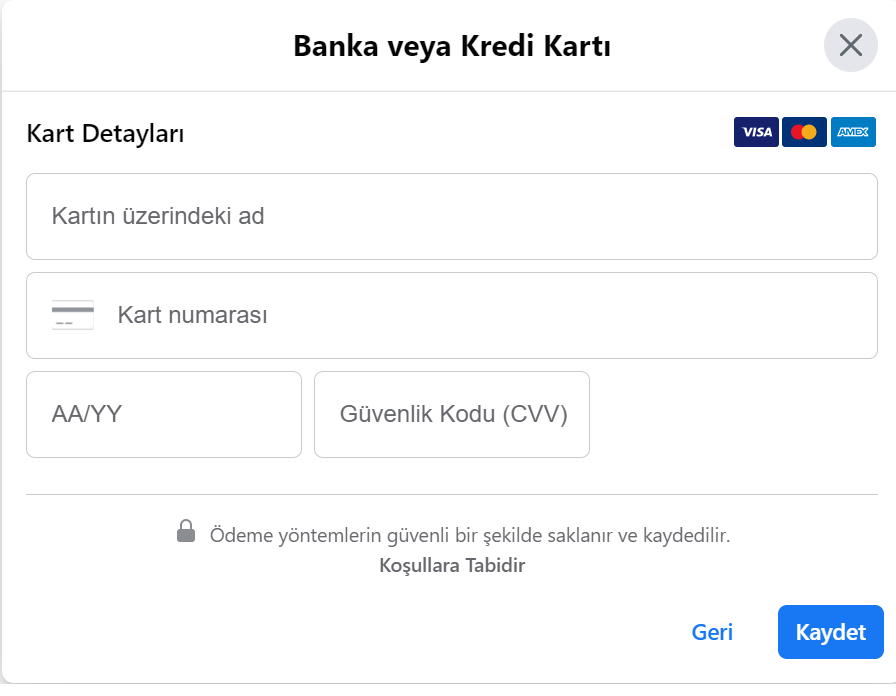Click the padlock security icon
896x696 pixels.
pyautogui.click(x=186, y=531)
